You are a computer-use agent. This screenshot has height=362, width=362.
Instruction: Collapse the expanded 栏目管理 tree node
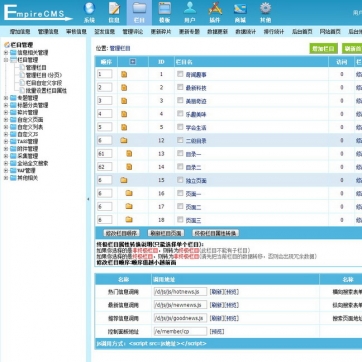click(6, 60)
